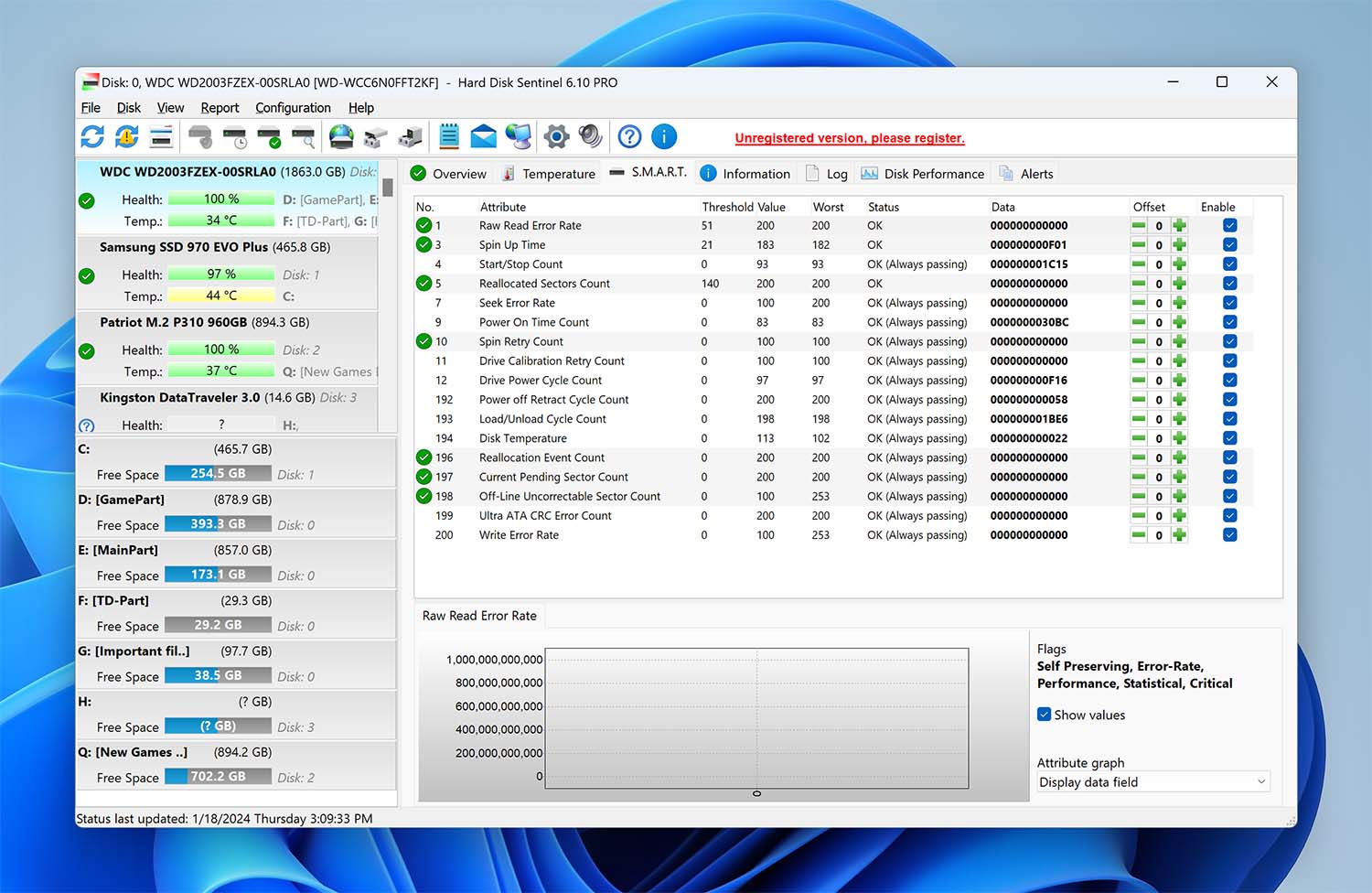Viewport: 1372px width, 893px height.
Task: Switch to the Disk Performance tab
Action: pos(922,174)
